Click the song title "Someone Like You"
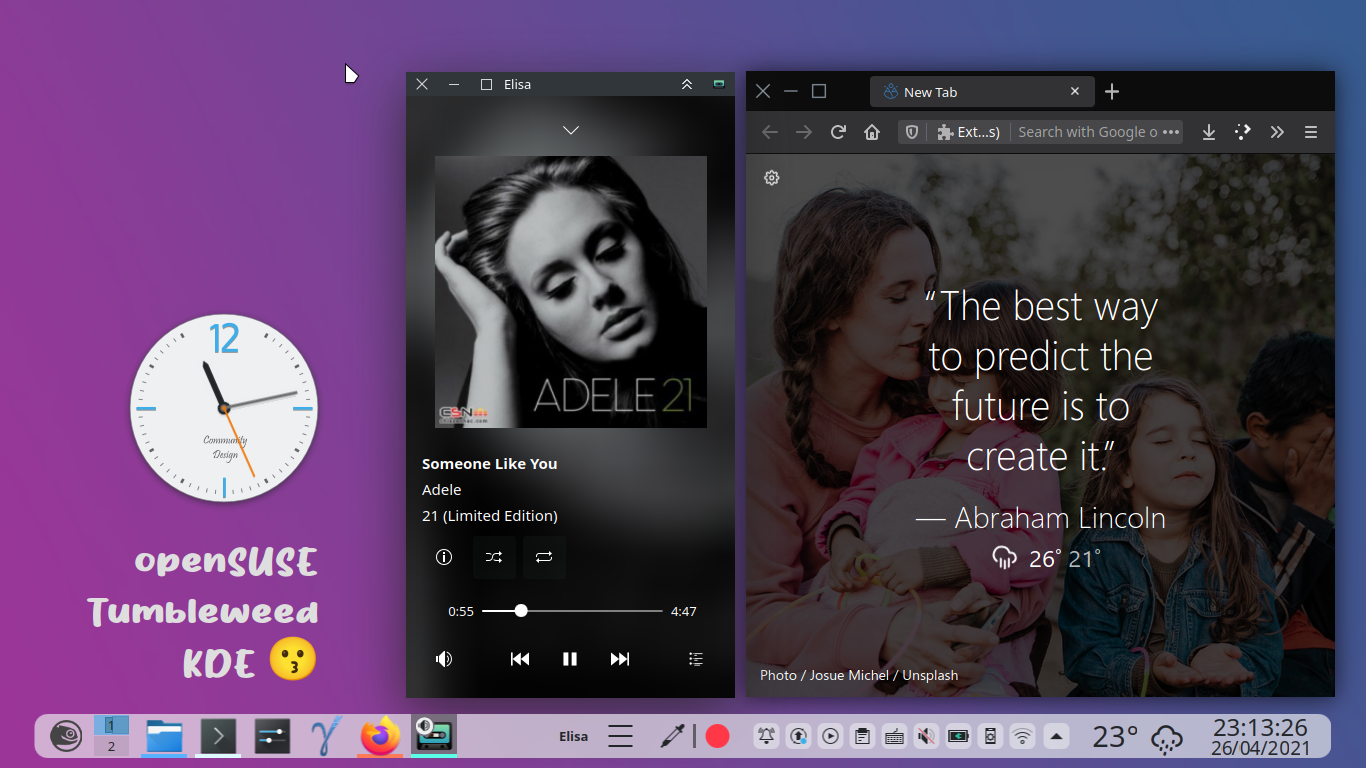 (x=490, y=464)
